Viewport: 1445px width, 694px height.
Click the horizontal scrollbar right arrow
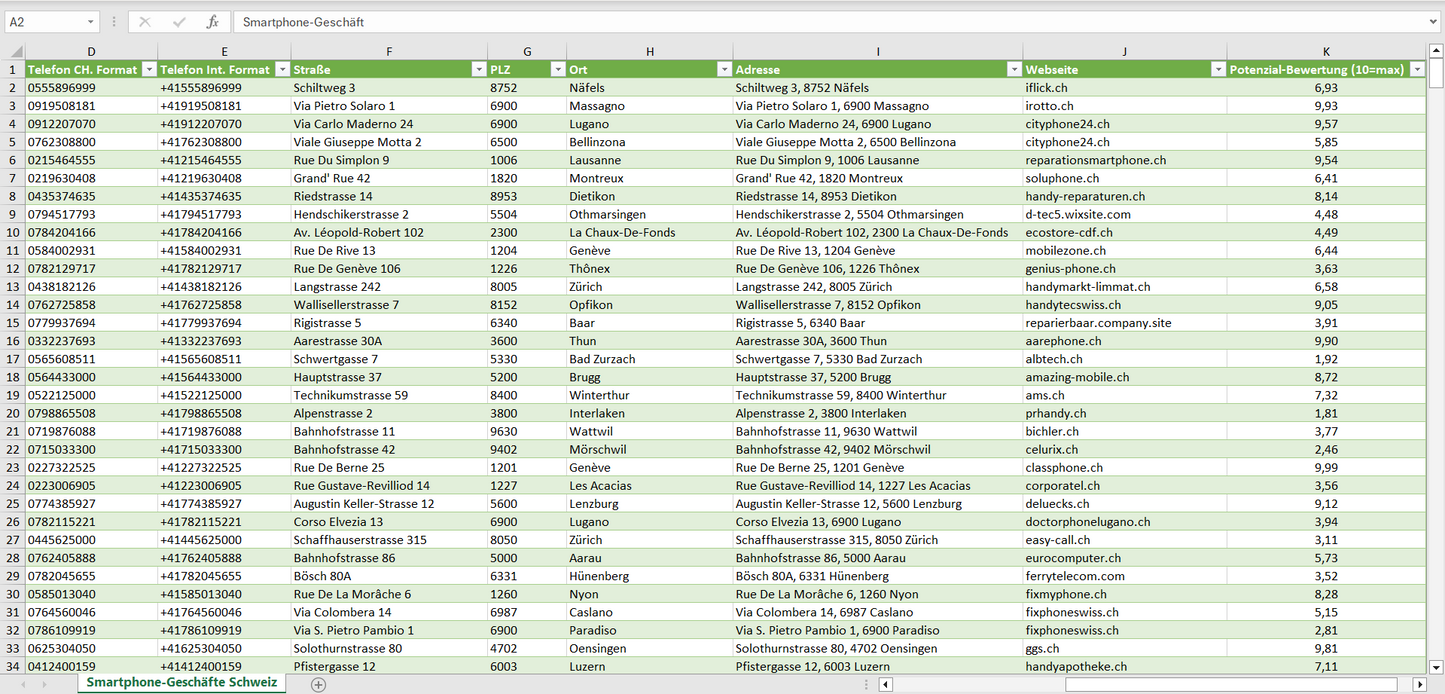coord(1419,684)
